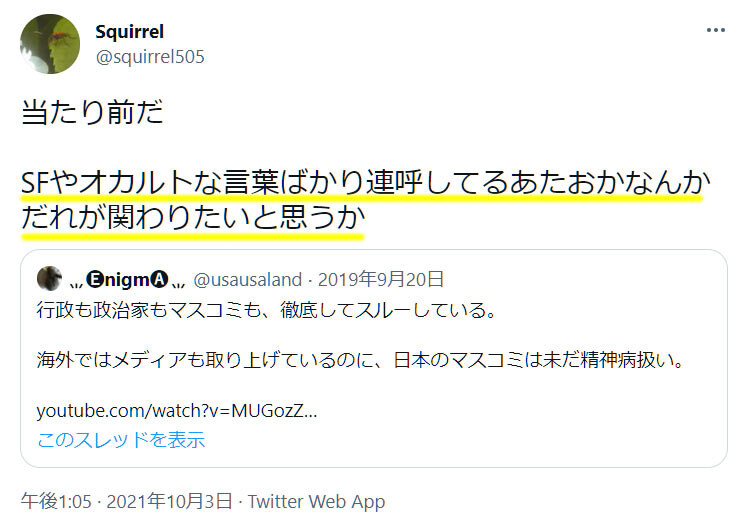
Task: Open the EnigmA display name in quote
Action: coord(128,280)
